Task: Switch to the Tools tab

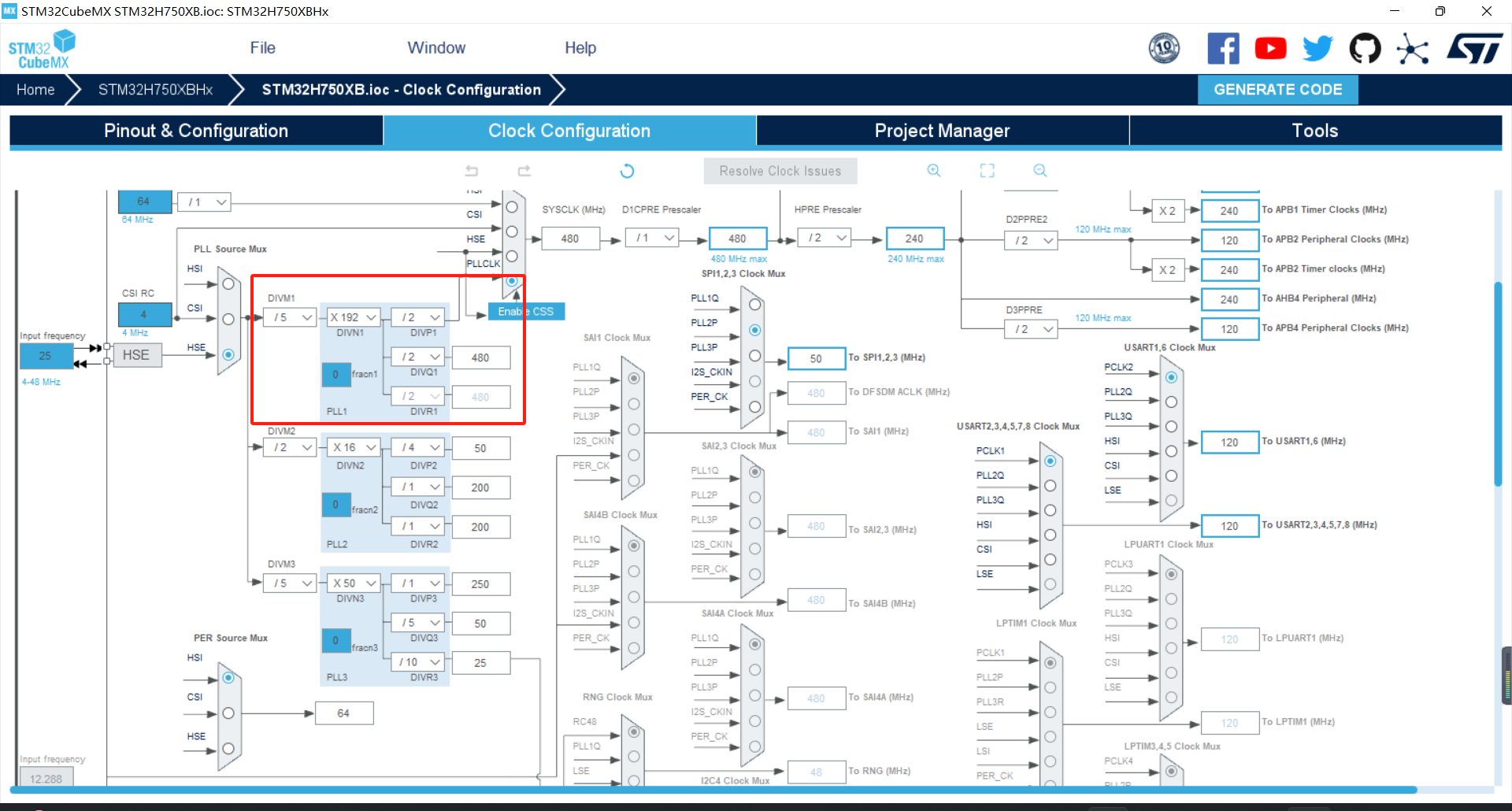Action: pos(1315,131)
